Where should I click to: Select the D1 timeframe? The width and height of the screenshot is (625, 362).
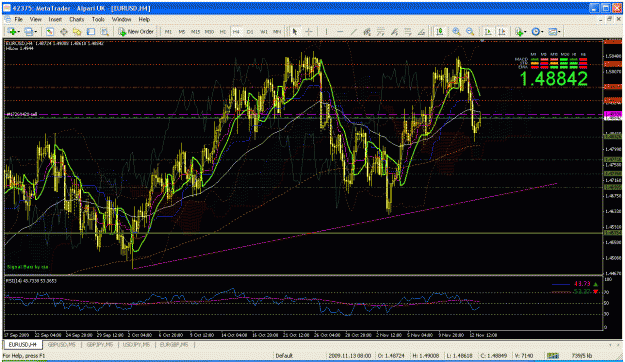pyautogui.click(x=250, y=31)
